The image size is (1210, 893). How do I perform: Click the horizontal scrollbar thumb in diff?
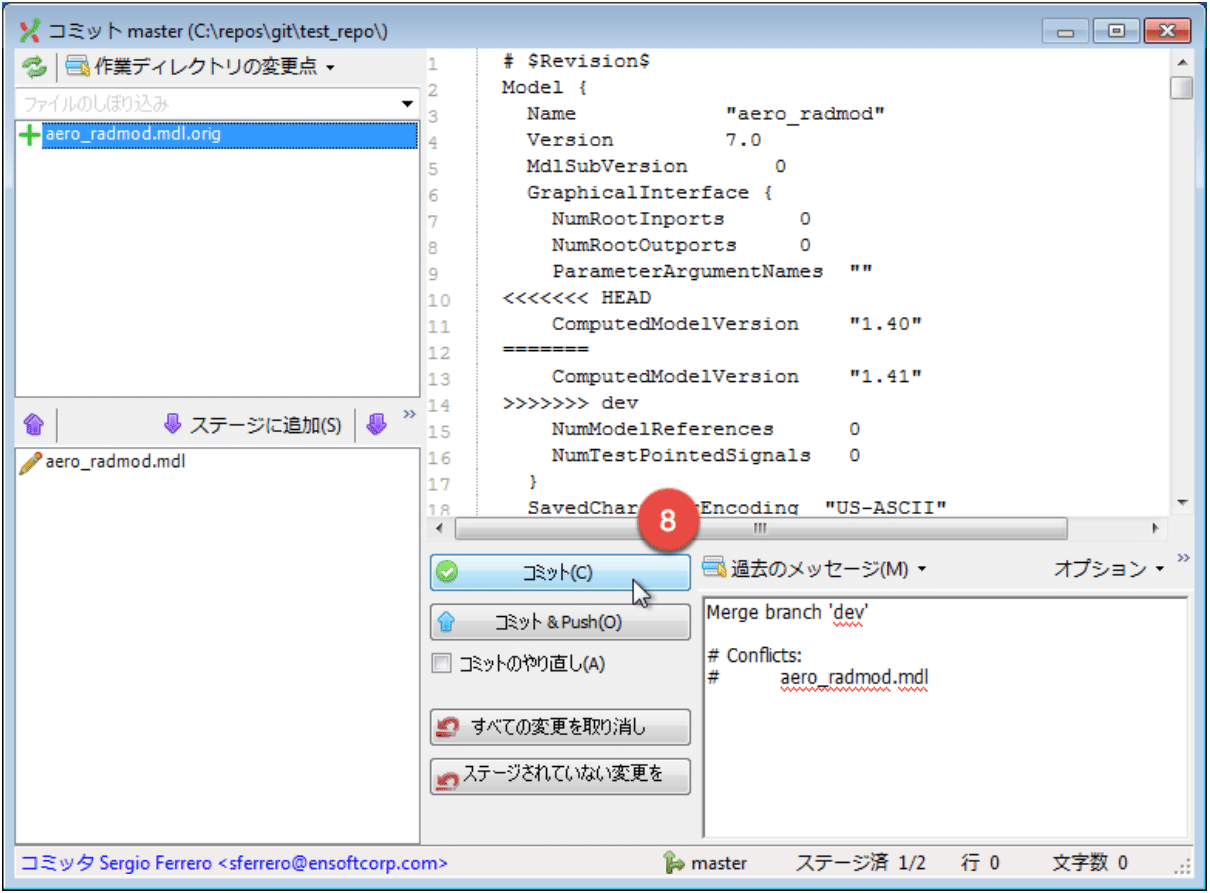coord(761,527)
